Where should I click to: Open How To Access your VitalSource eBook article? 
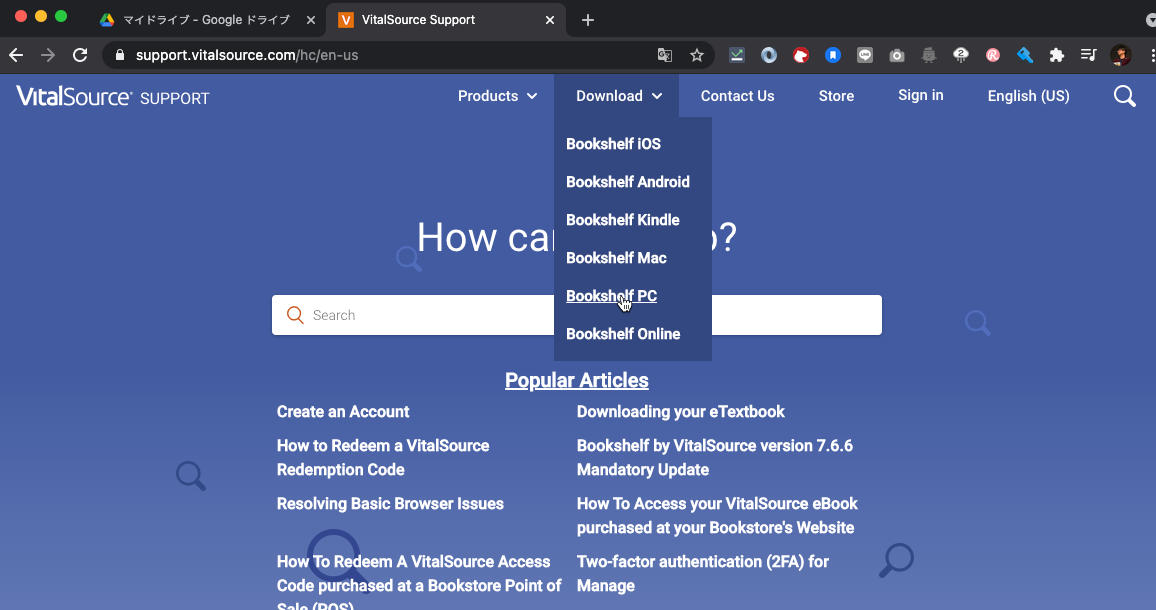[717, 516]
